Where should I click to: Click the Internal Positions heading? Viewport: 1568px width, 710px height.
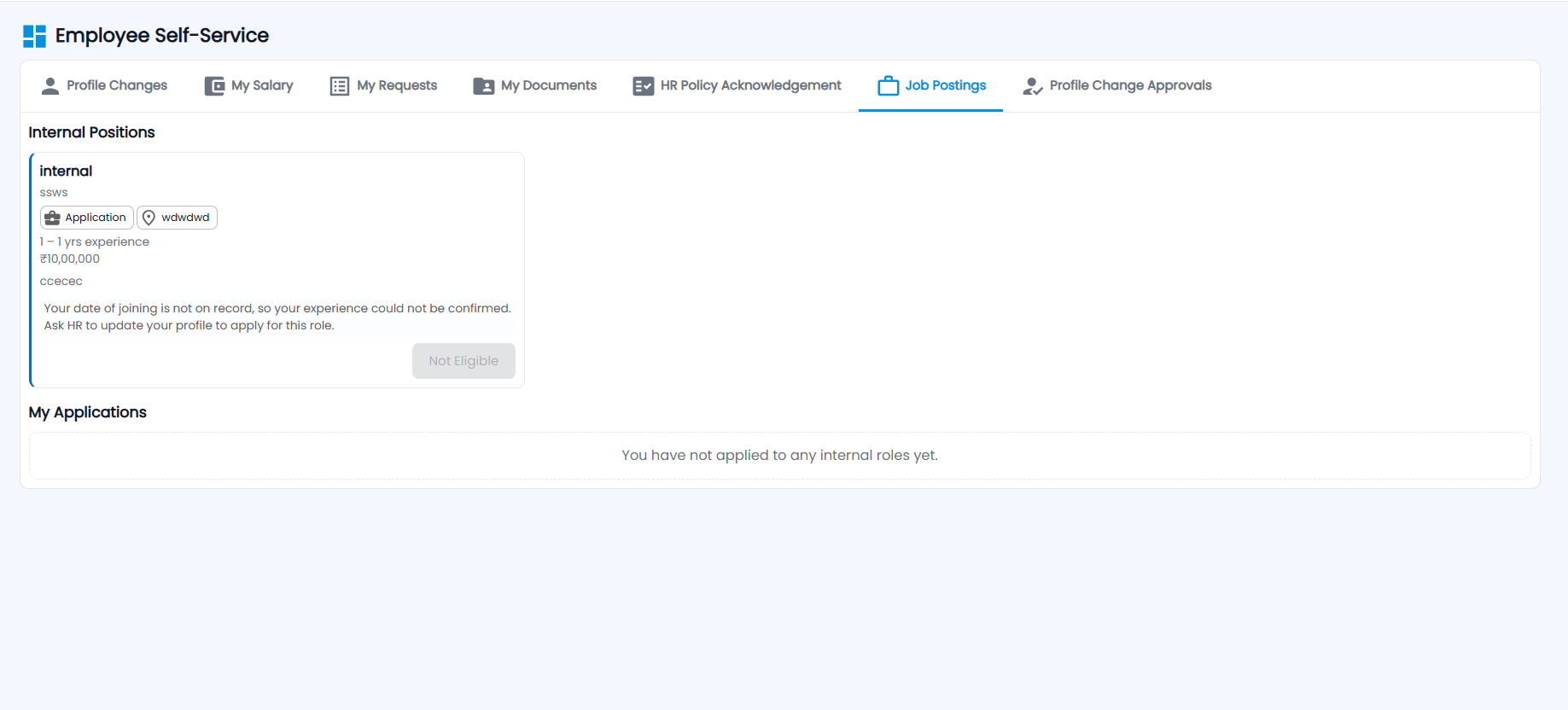(91, 132)
